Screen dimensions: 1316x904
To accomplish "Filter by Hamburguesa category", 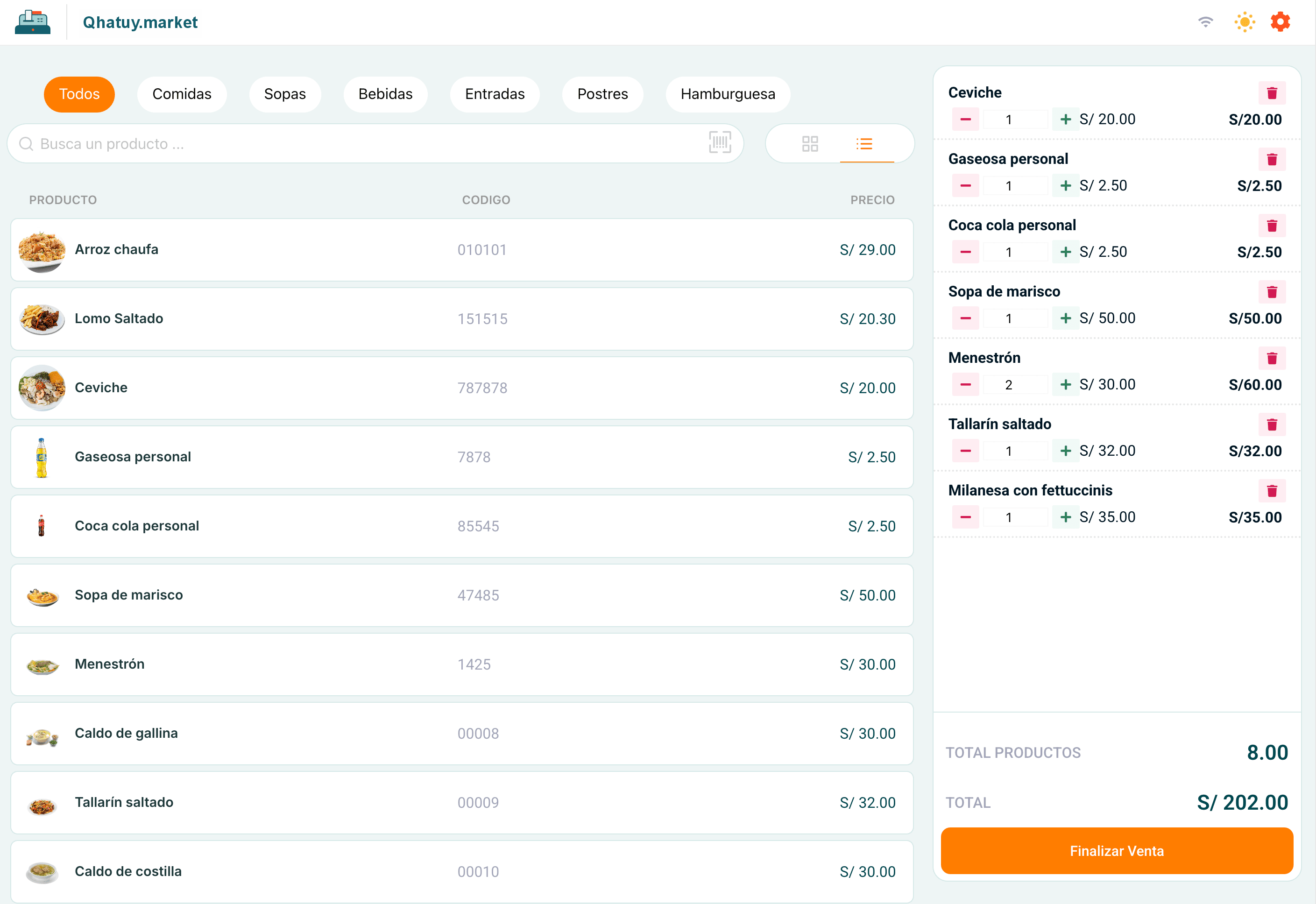I will [728, 94].
